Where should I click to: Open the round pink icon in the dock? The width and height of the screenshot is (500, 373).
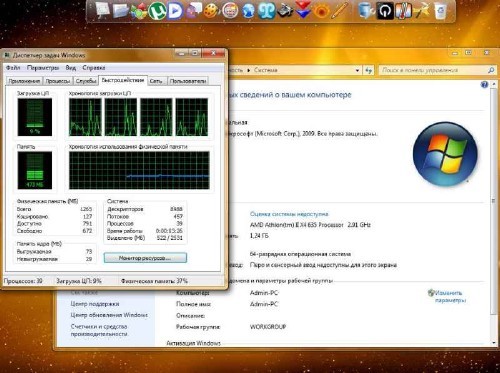(x=230, y=11)
